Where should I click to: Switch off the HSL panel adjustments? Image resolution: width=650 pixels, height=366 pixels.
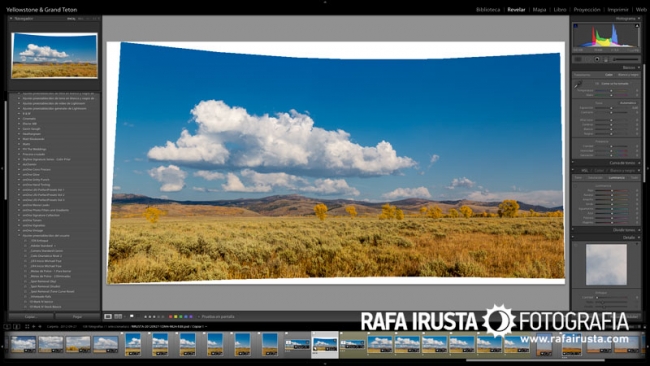click(x=573, y=170)
